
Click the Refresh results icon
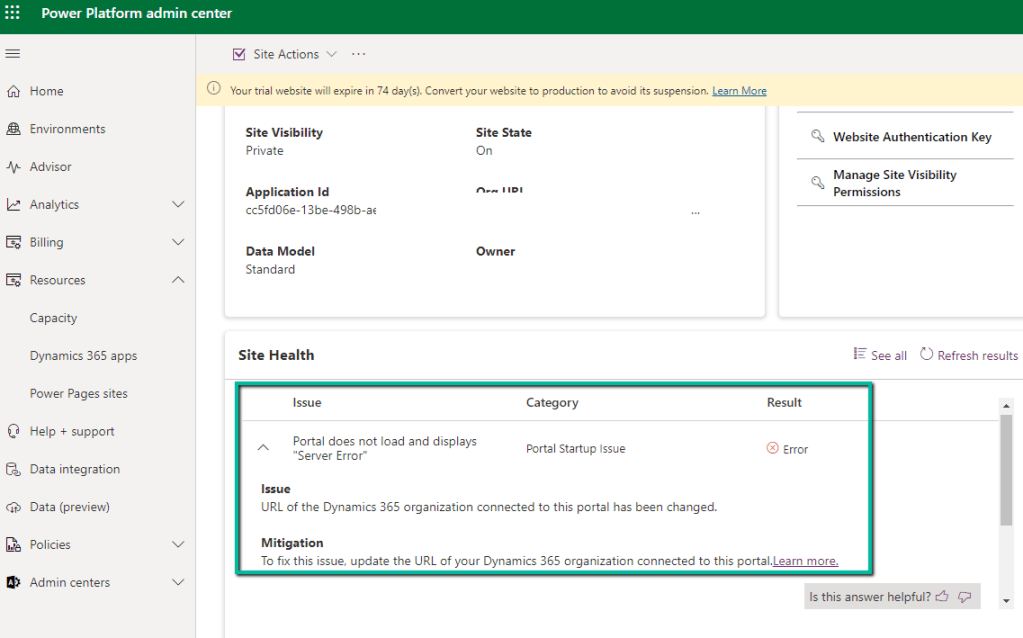[x=927, y=355]
